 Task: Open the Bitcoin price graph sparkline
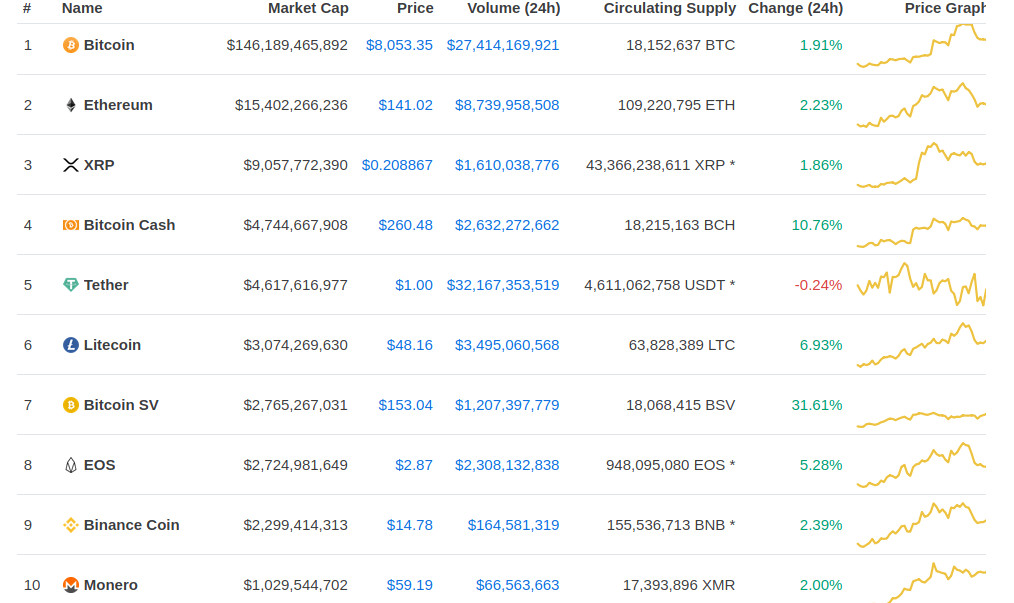pos(921,45)
